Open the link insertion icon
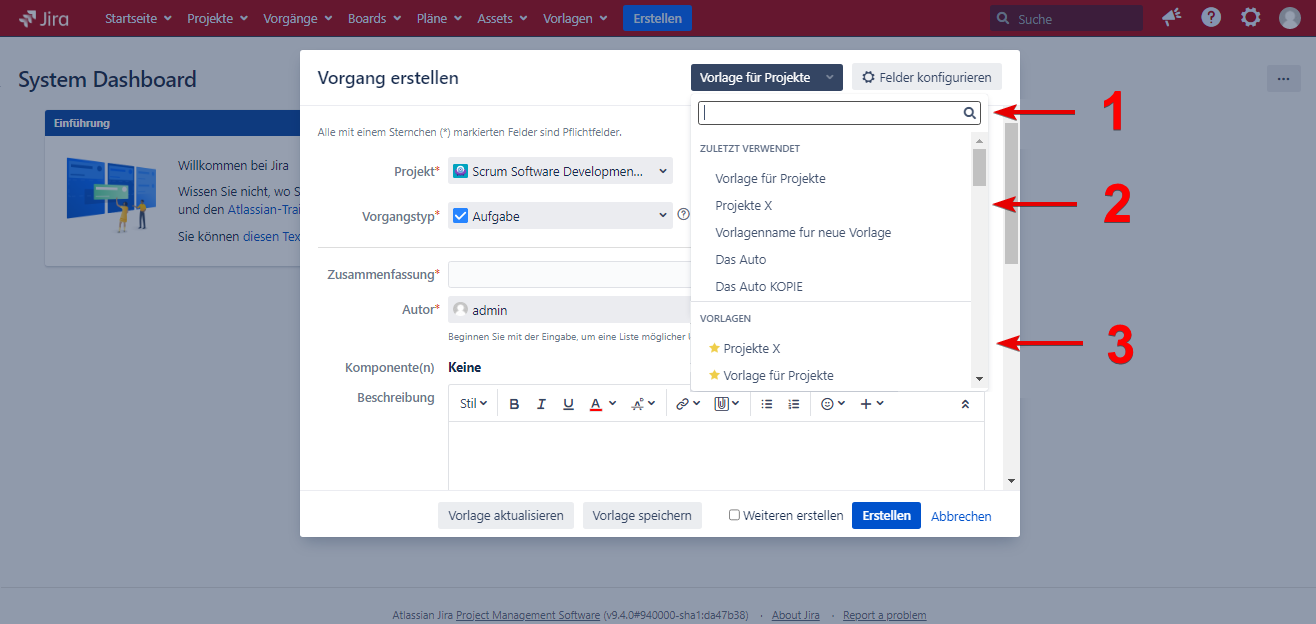This screenshot has width=1316, height=624. [x=682, y=404]
